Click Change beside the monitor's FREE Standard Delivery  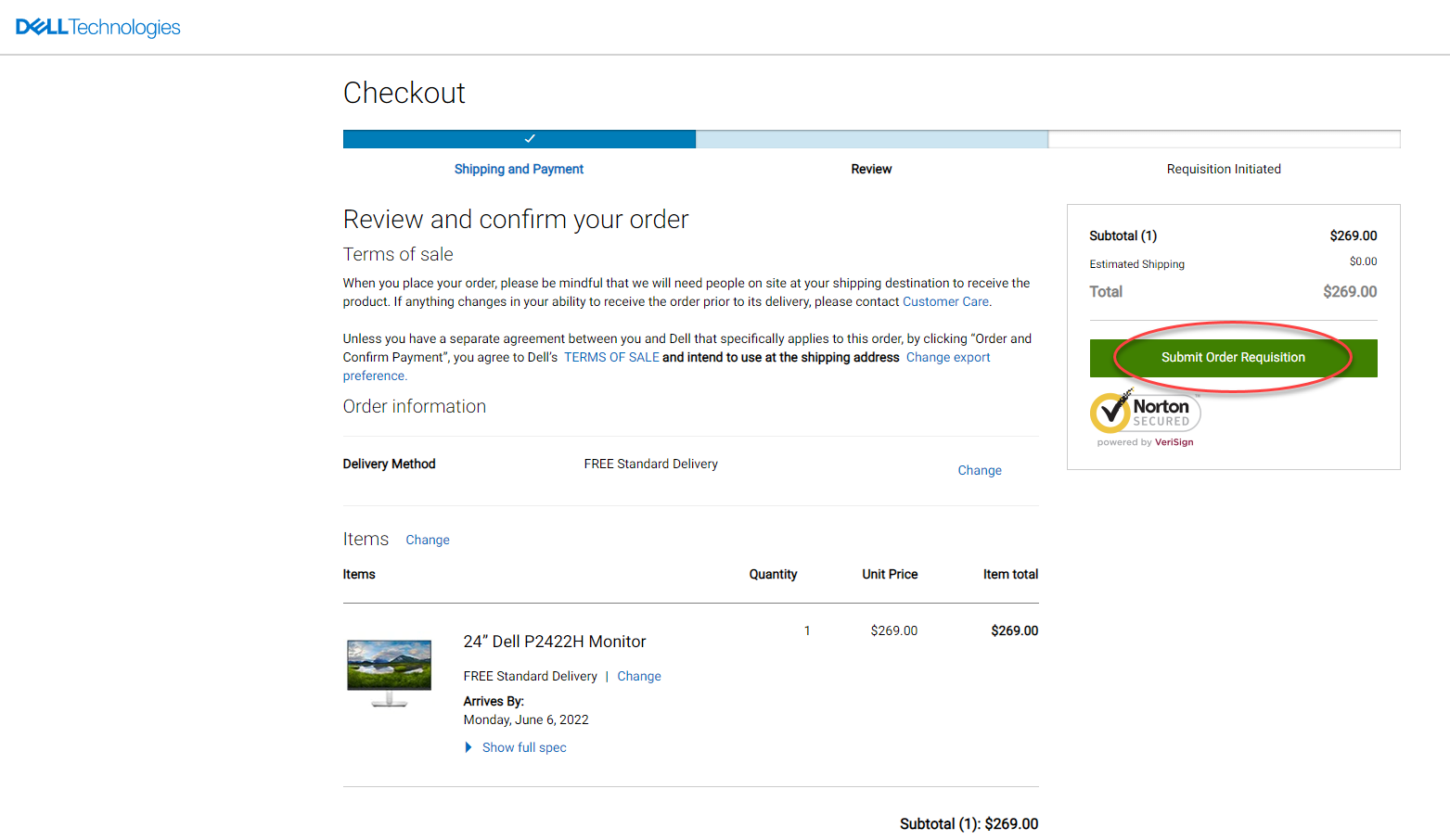point(639,676)
